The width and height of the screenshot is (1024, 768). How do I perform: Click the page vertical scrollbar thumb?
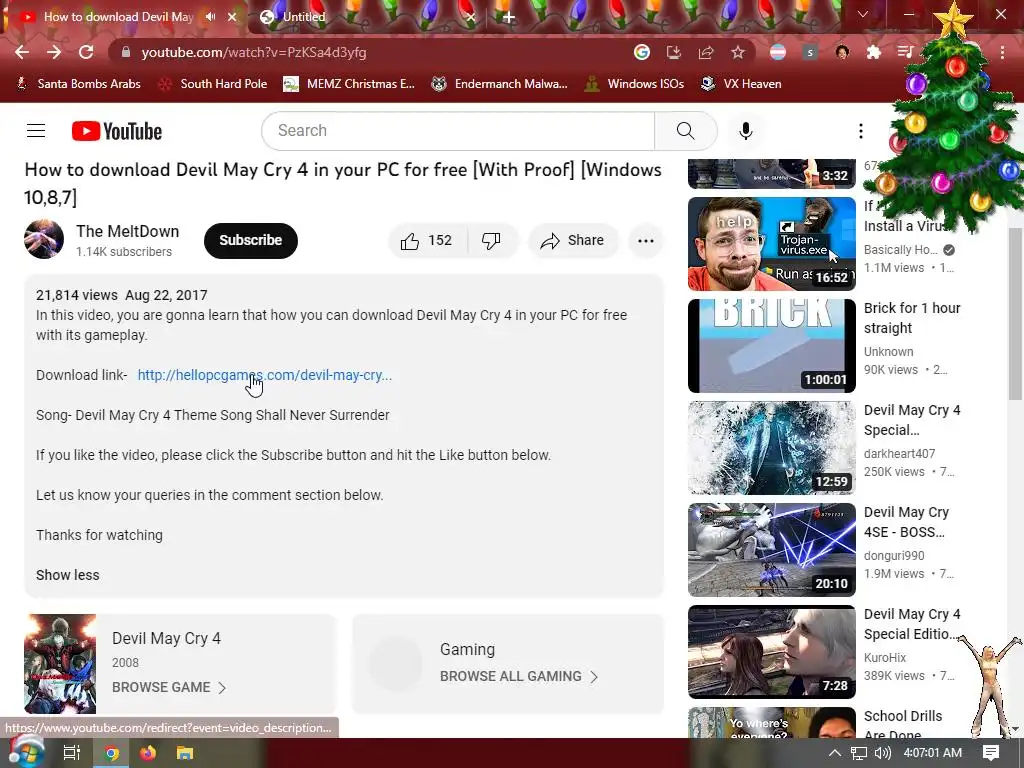pos(1015,313)
